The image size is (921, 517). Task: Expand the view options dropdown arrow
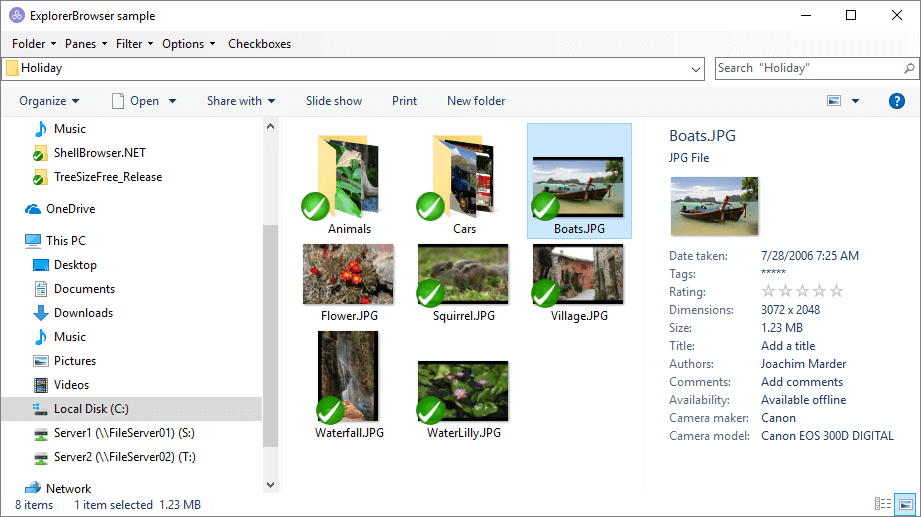point(855,101)
